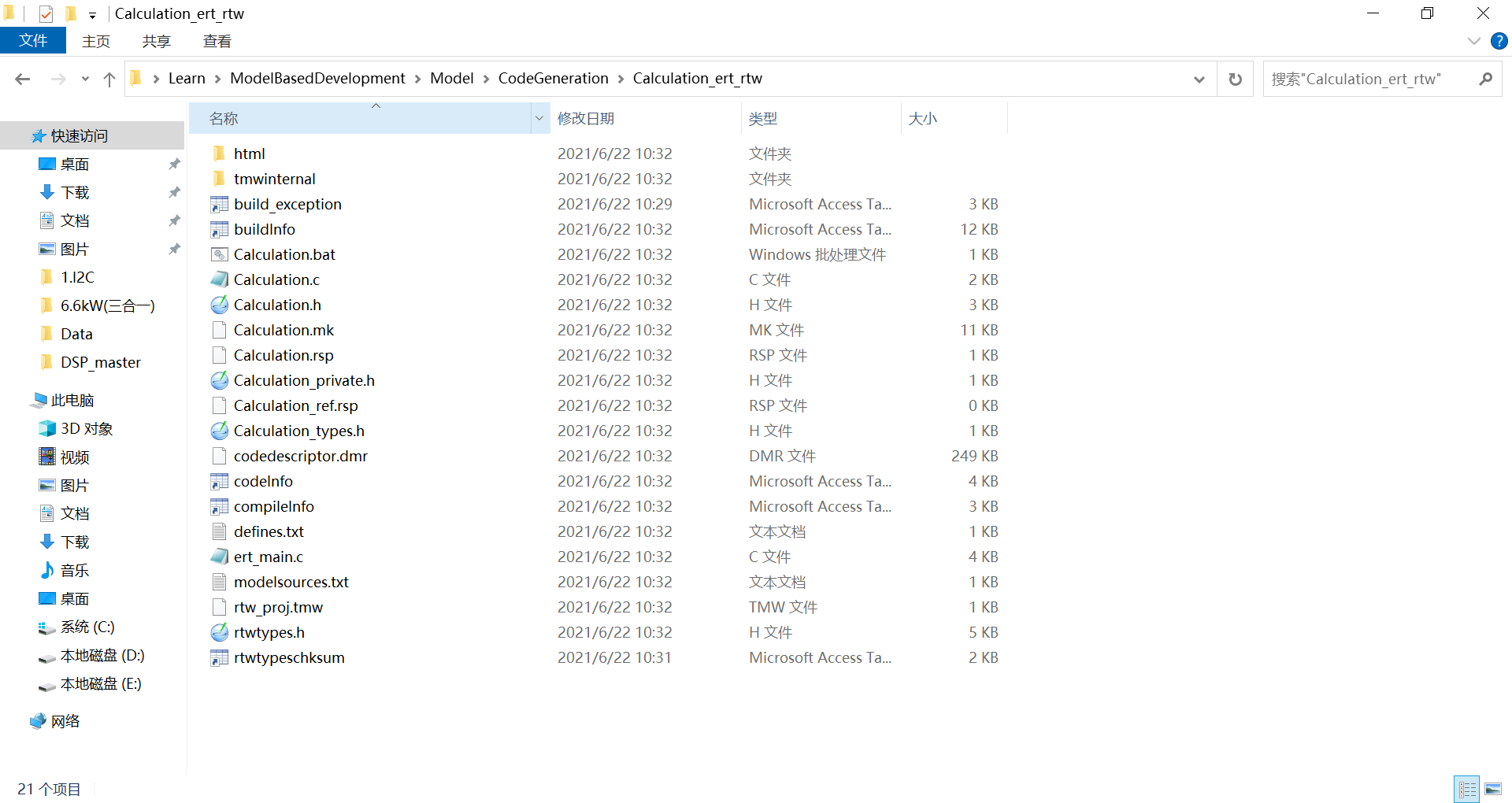
Task: Click the rtwtypeschksum file icon
Action: [x=219, y=657]
